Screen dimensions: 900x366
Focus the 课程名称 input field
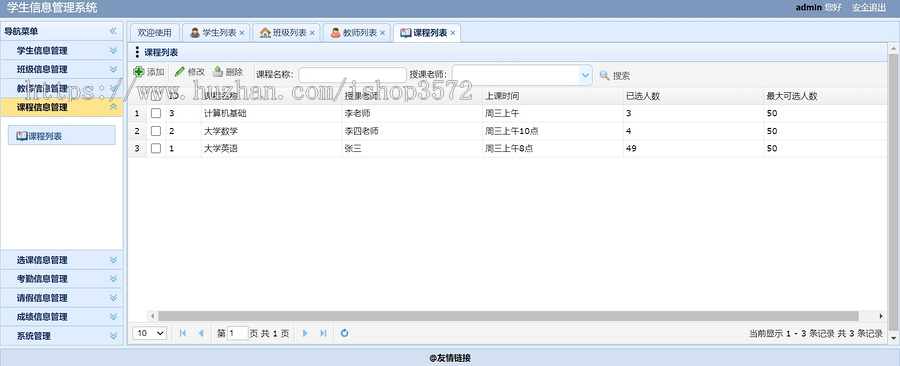coord(352,75)
